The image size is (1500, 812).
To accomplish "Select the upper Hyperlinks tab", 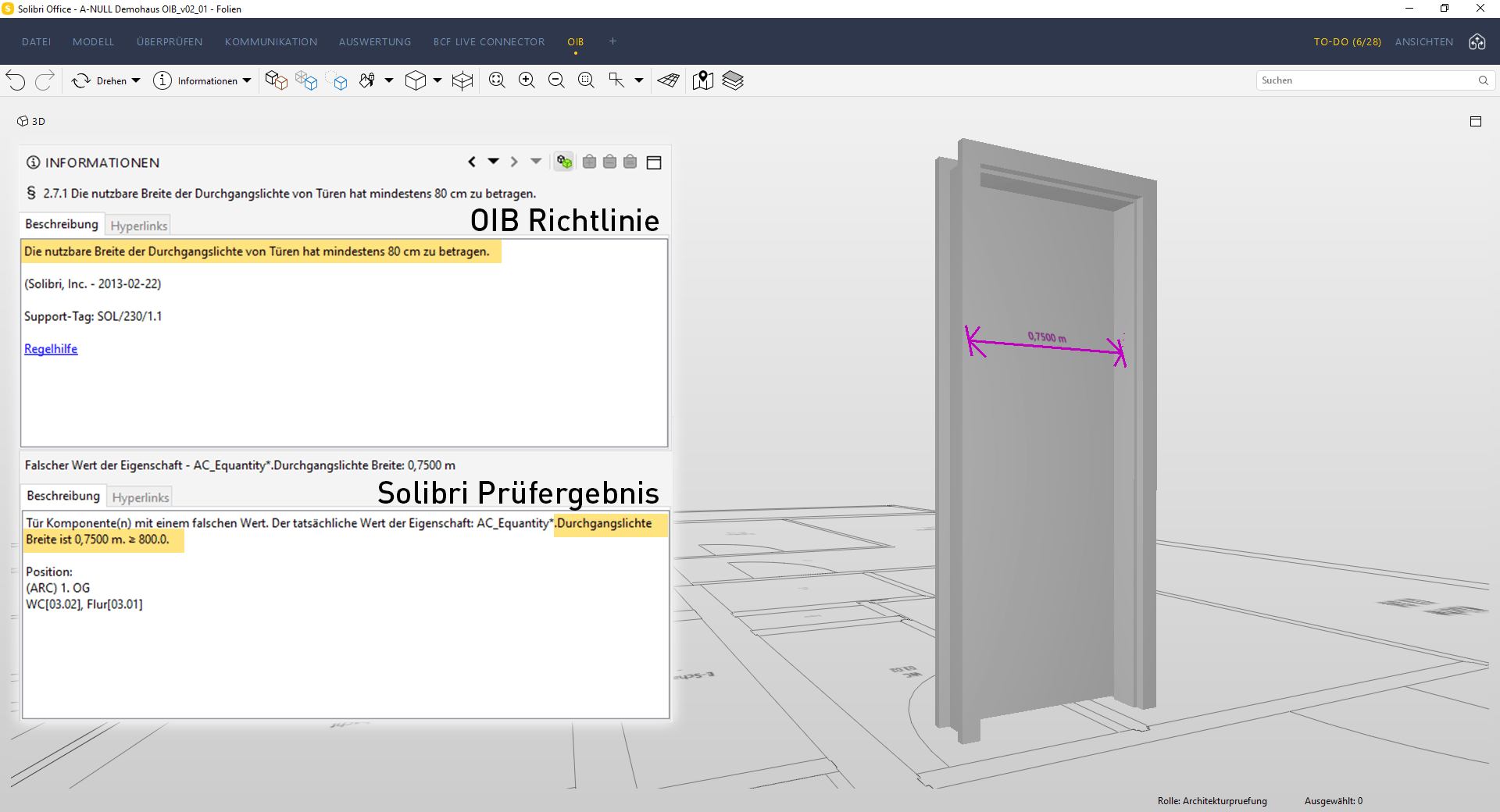I will (x=139, y=226).
